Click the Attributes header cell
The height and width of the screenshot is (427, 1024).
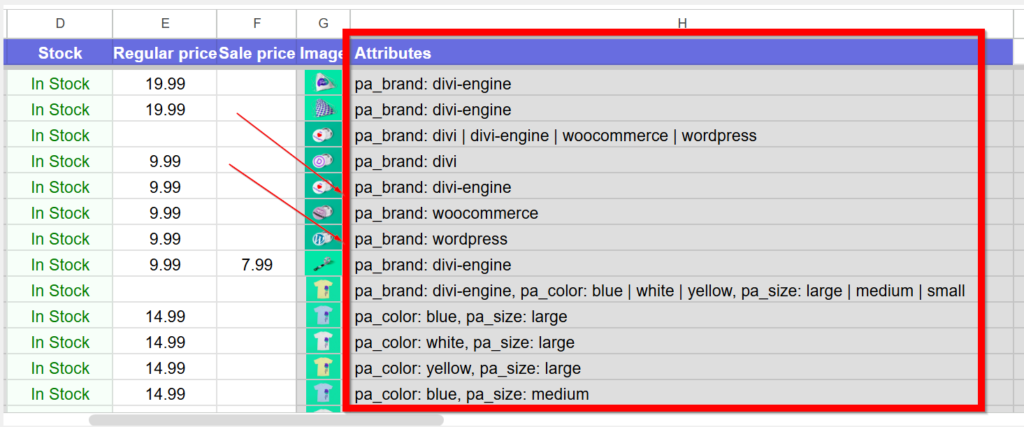click(x=681, y=53)
